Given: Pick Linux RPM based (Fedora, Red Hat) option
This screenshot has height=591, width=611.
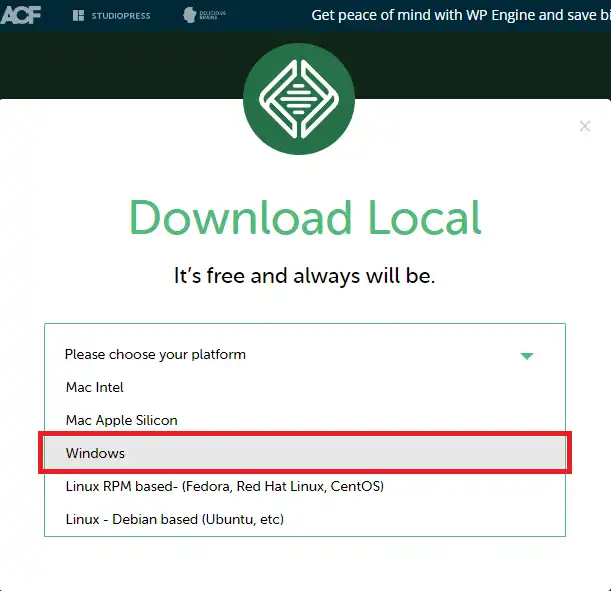Looking at the screenshot, I should tap(224, 486).
